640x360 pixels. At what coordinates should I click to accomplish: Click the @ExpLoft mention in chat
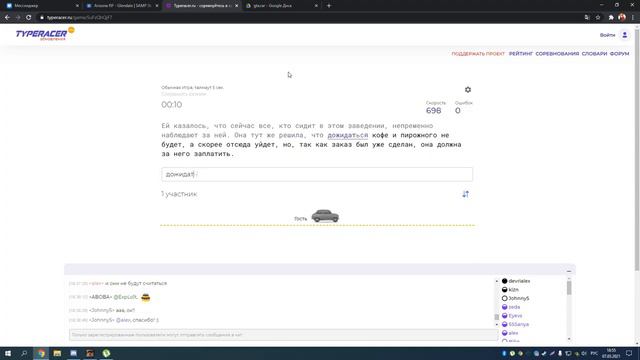pos(125,297)
